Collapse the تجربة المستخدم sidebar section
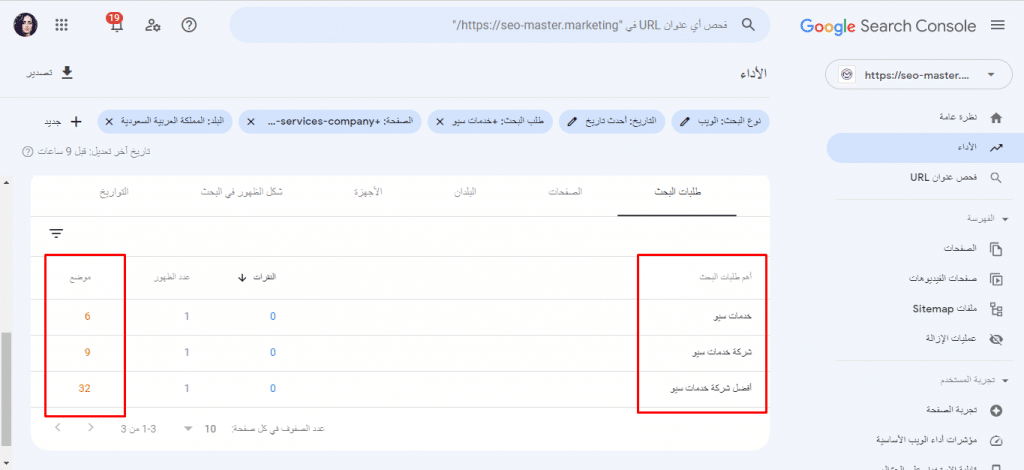The image size is (1024, 470). pos(1005,381)
